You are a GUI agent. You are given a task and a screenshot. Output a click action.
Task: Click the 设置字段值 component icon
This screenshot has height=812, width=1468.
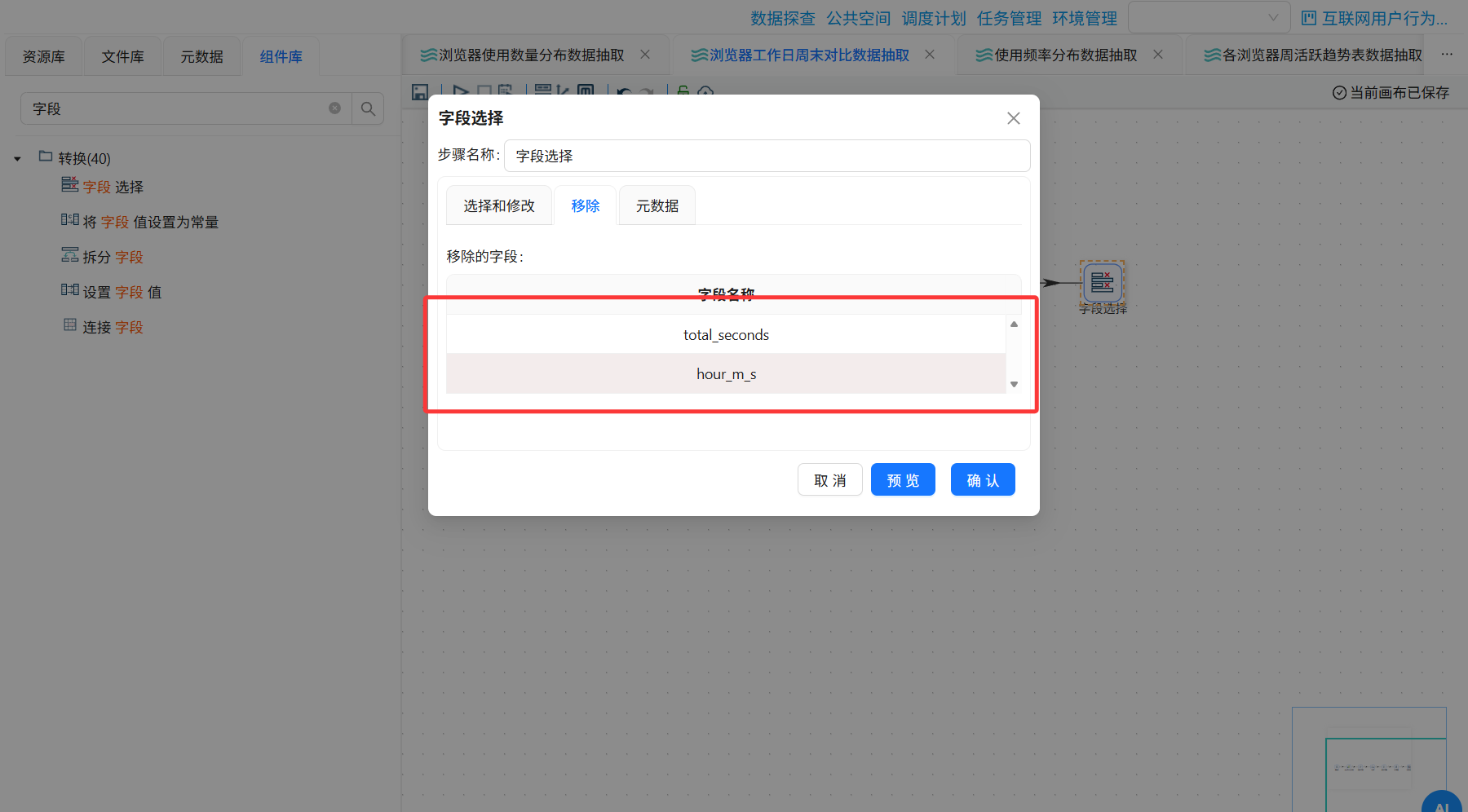(x=69, y=290)
